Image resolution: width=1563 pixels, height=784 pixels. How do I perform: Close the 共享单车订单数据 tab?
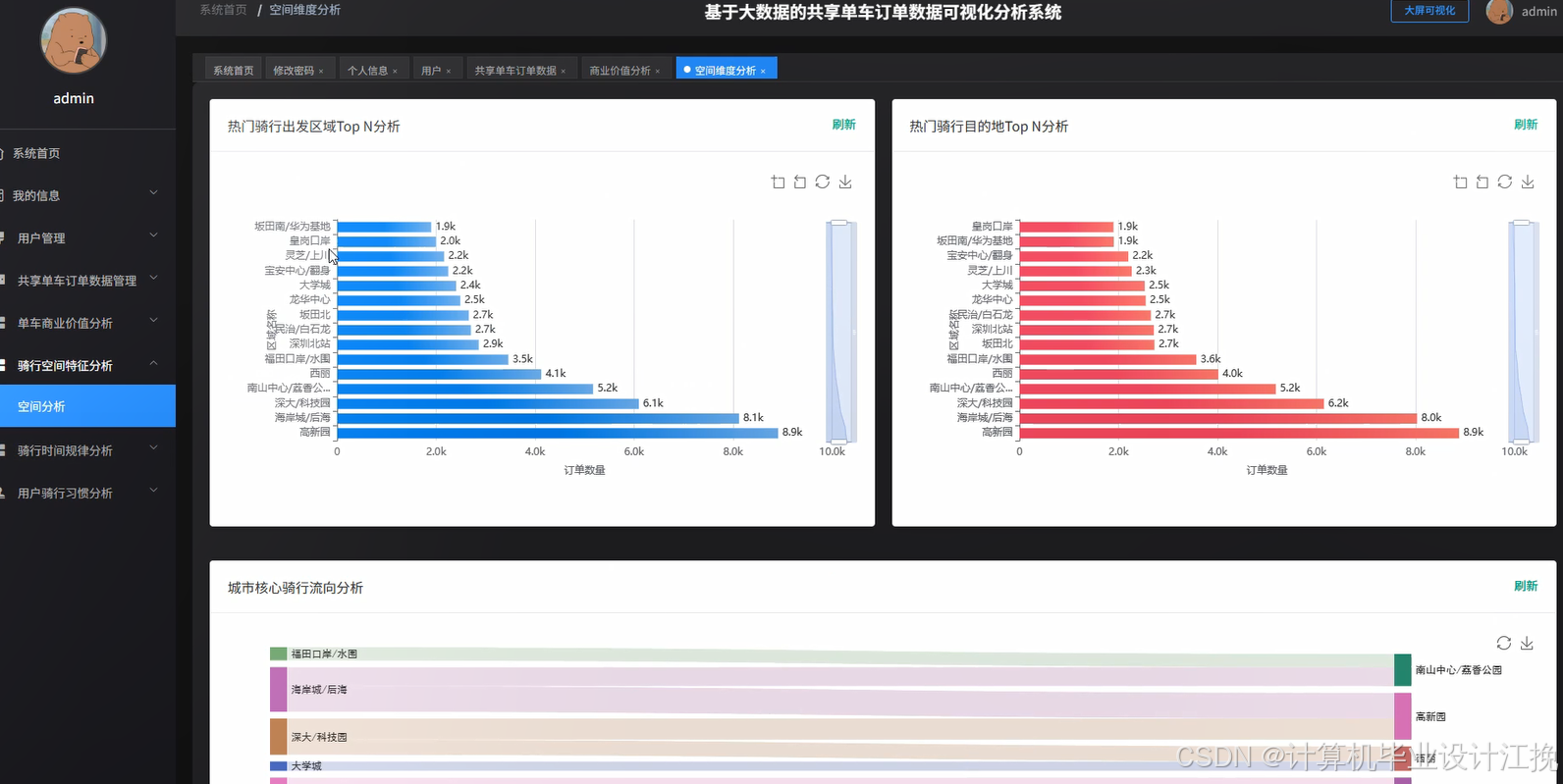564,72
